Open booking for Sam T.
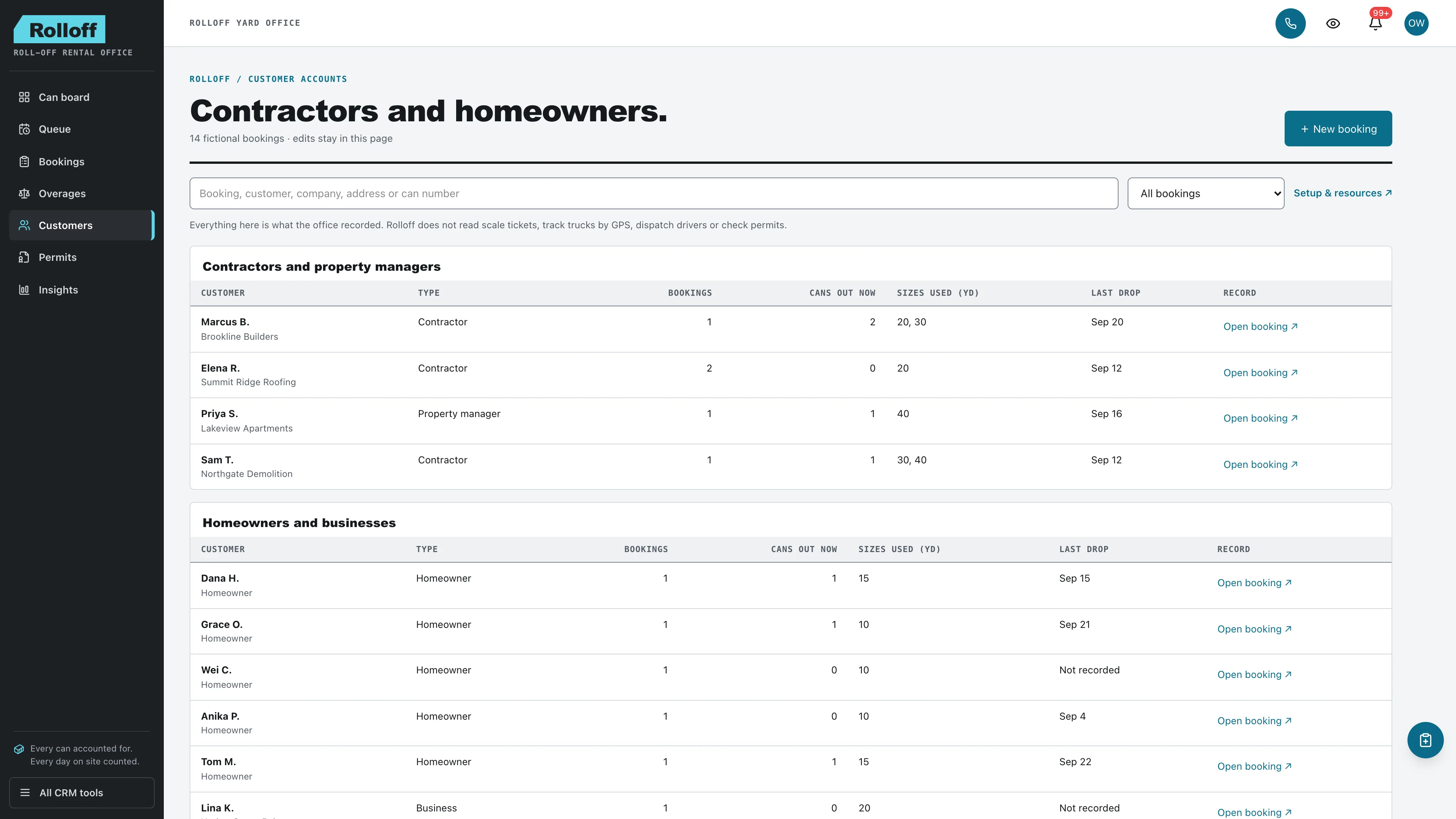This screenshot has width=1456, height=819. (x=1260, y=464)
